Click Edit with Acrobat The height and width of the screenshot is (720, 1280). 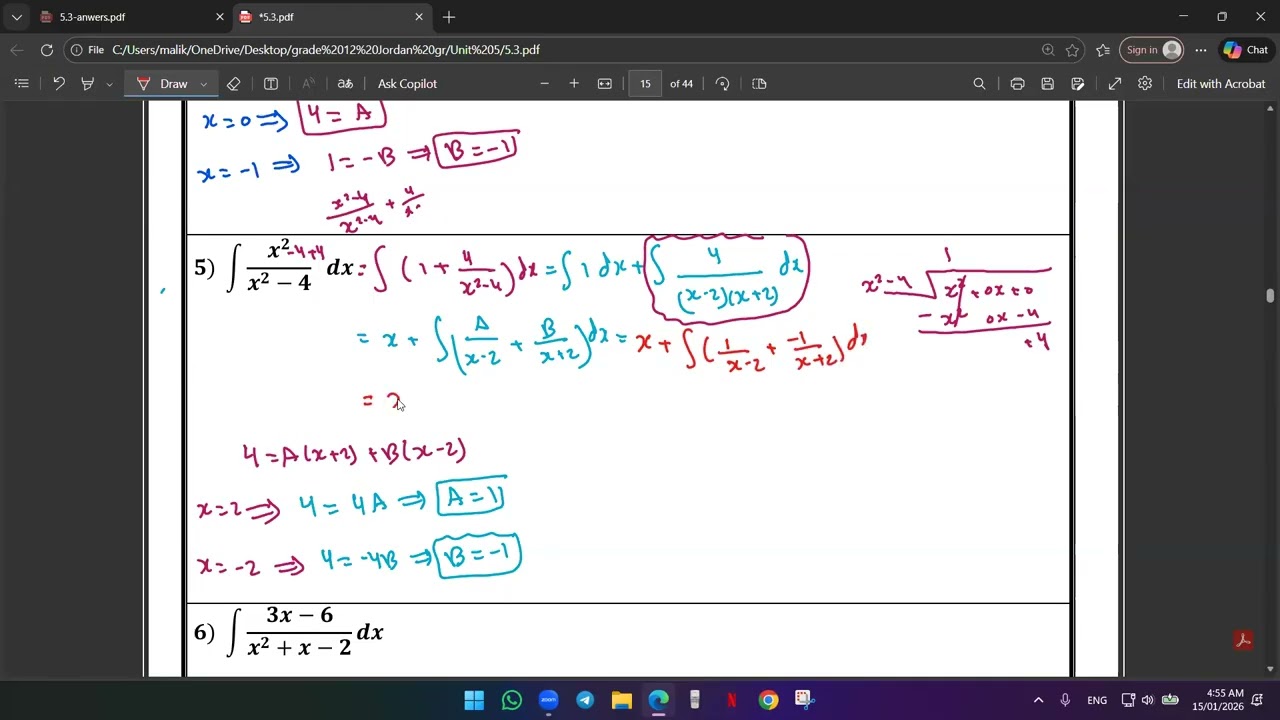(x=1221, y=84)
